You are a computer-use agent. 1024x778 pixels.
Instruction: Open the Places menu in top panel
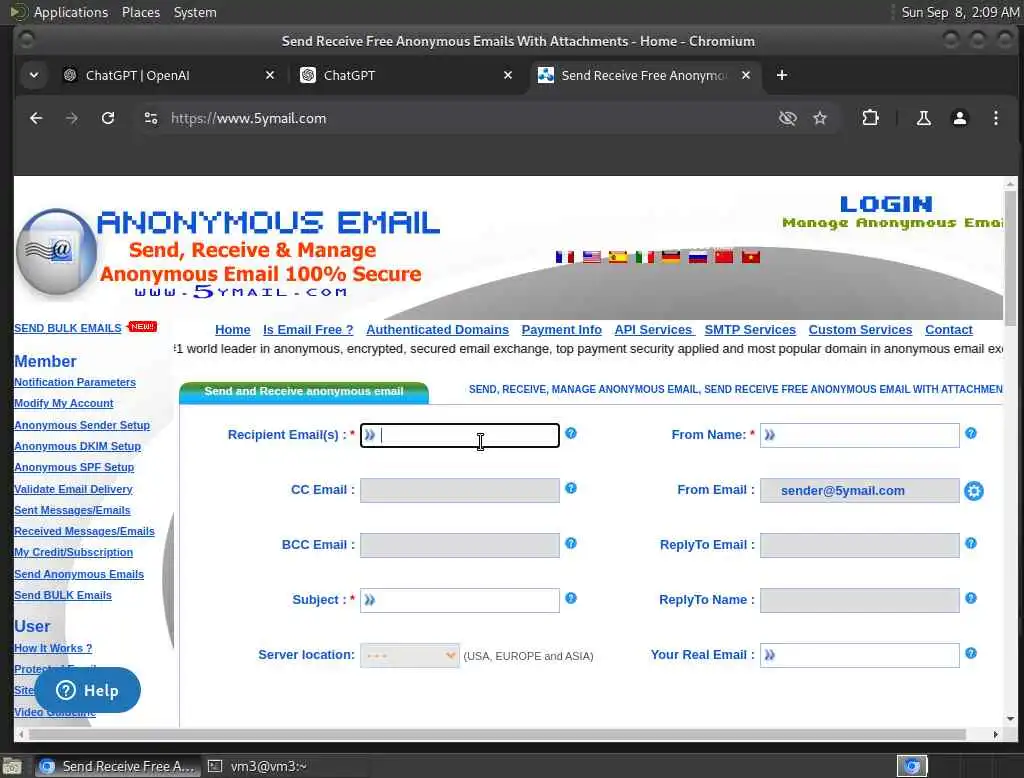(141, 12)
